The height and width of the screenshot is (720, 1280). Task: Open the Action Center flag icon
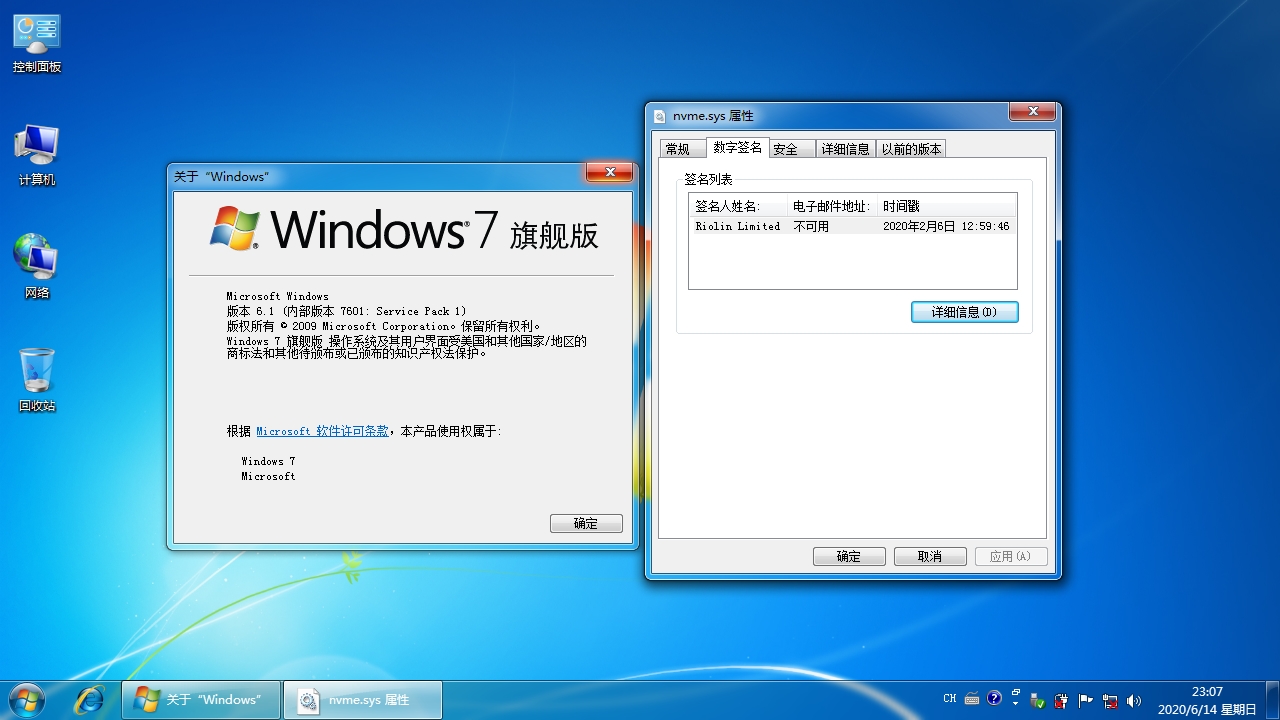pyautogui.click(x=1085, y=700)
